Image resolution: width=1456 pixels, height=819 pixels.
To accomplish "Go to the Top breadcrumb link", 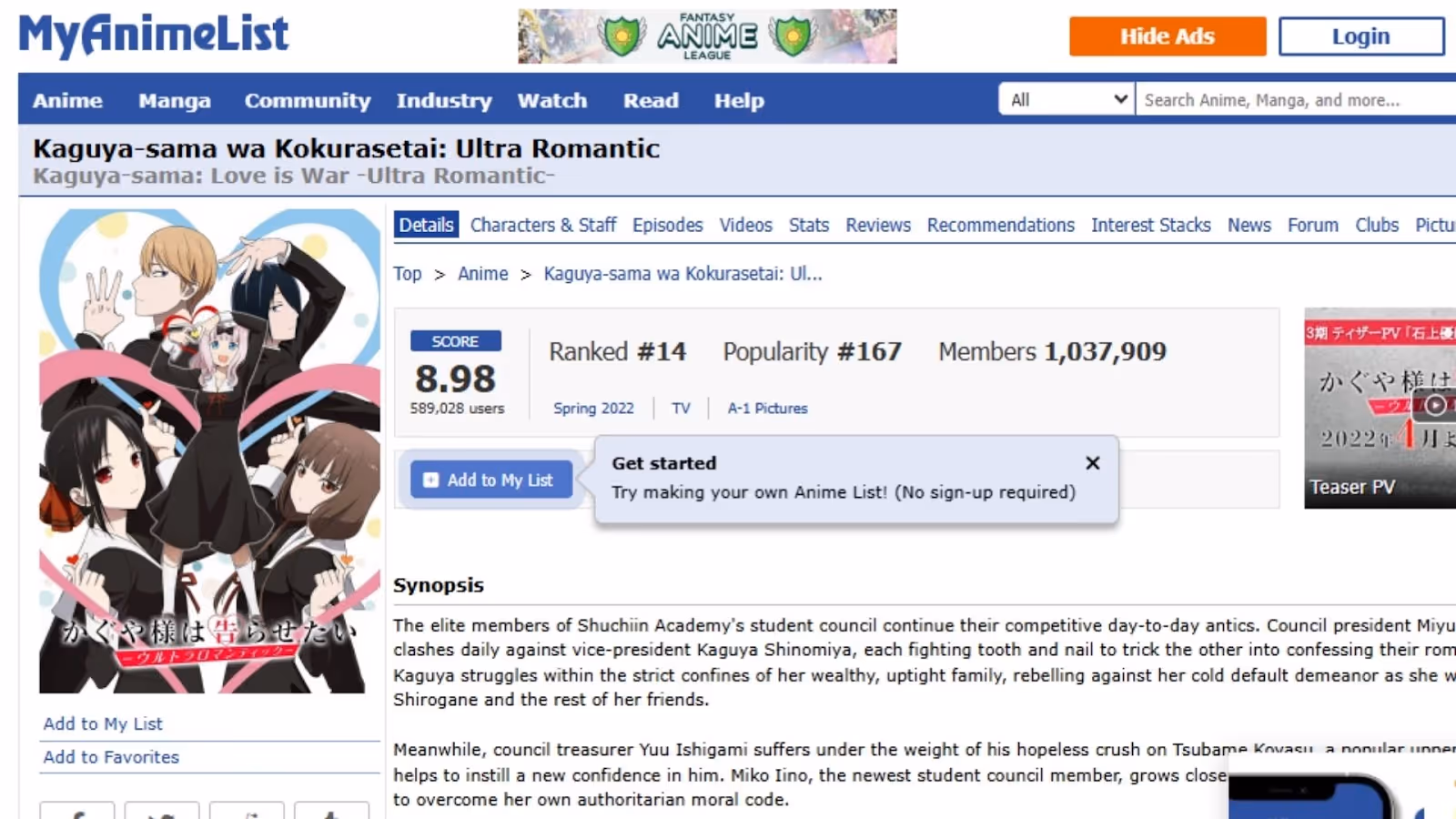I will point(408,274).
